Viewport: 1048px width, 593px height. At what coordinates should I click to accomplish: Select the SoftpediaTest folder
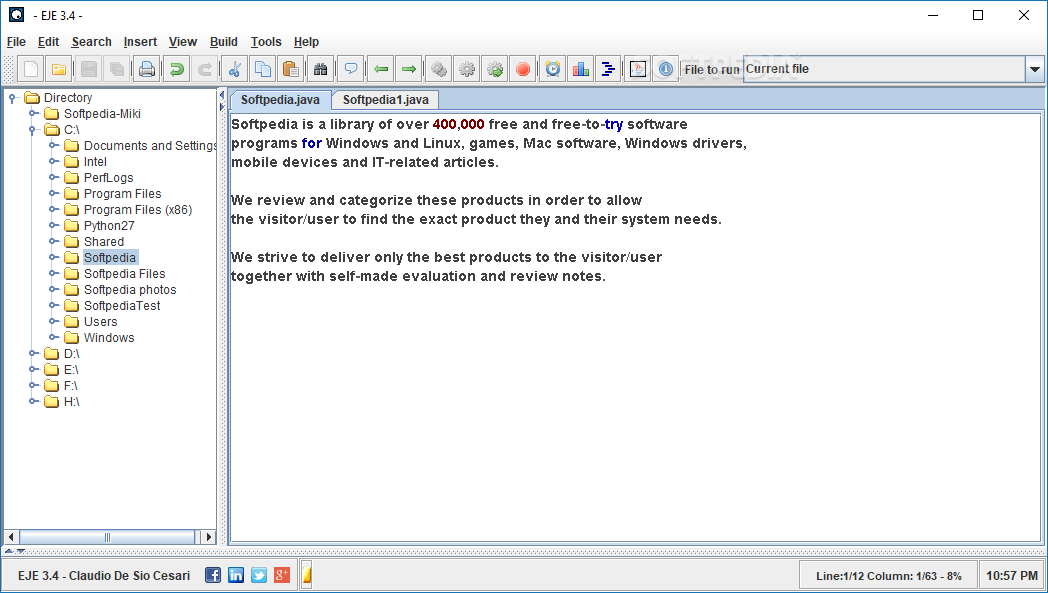pos(122,306)
